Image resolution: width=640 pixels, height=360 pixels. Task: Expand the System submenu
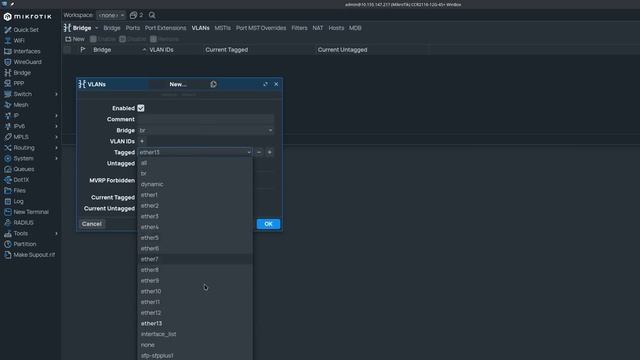[x=56, y=158]
